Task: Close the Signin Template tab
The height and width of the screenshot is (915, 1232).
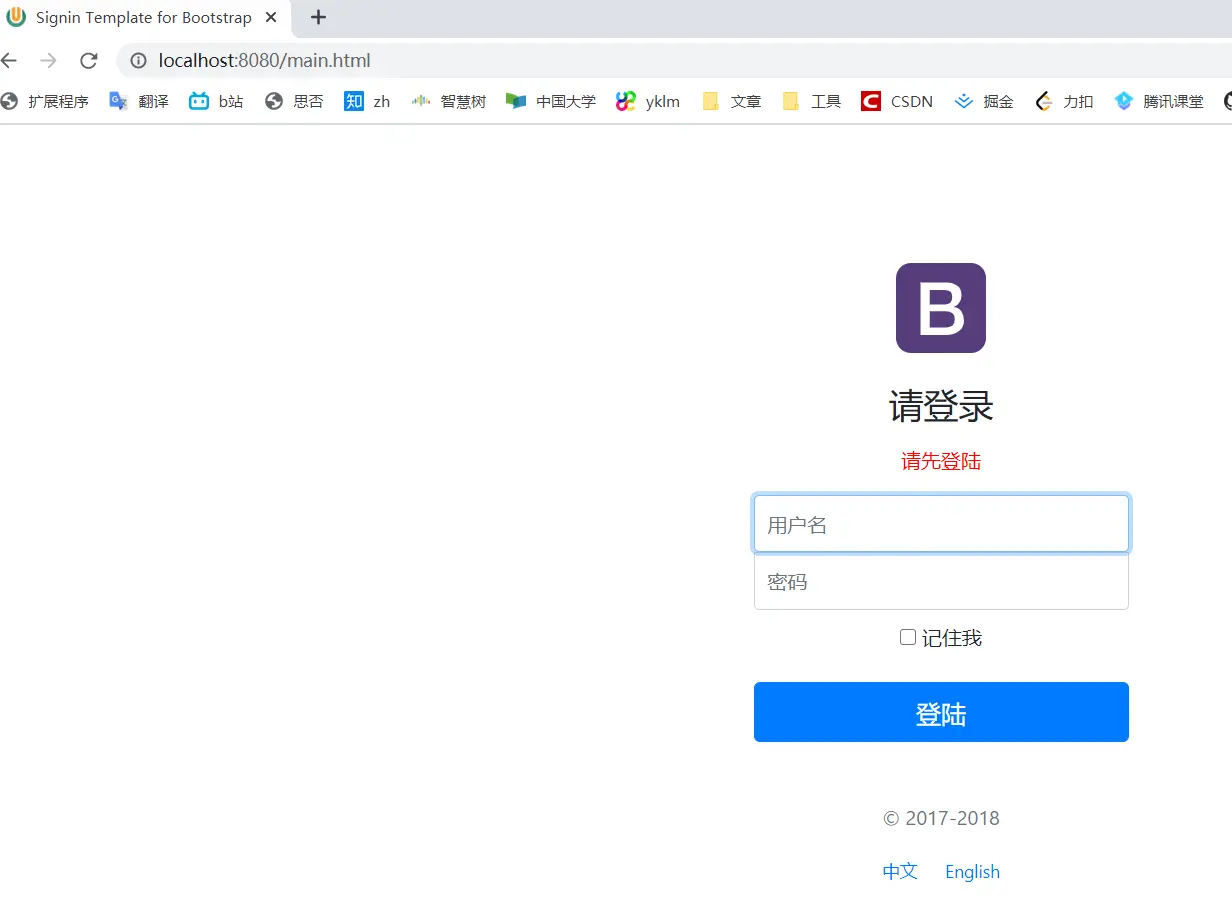Action: click(x=270, y=18)
